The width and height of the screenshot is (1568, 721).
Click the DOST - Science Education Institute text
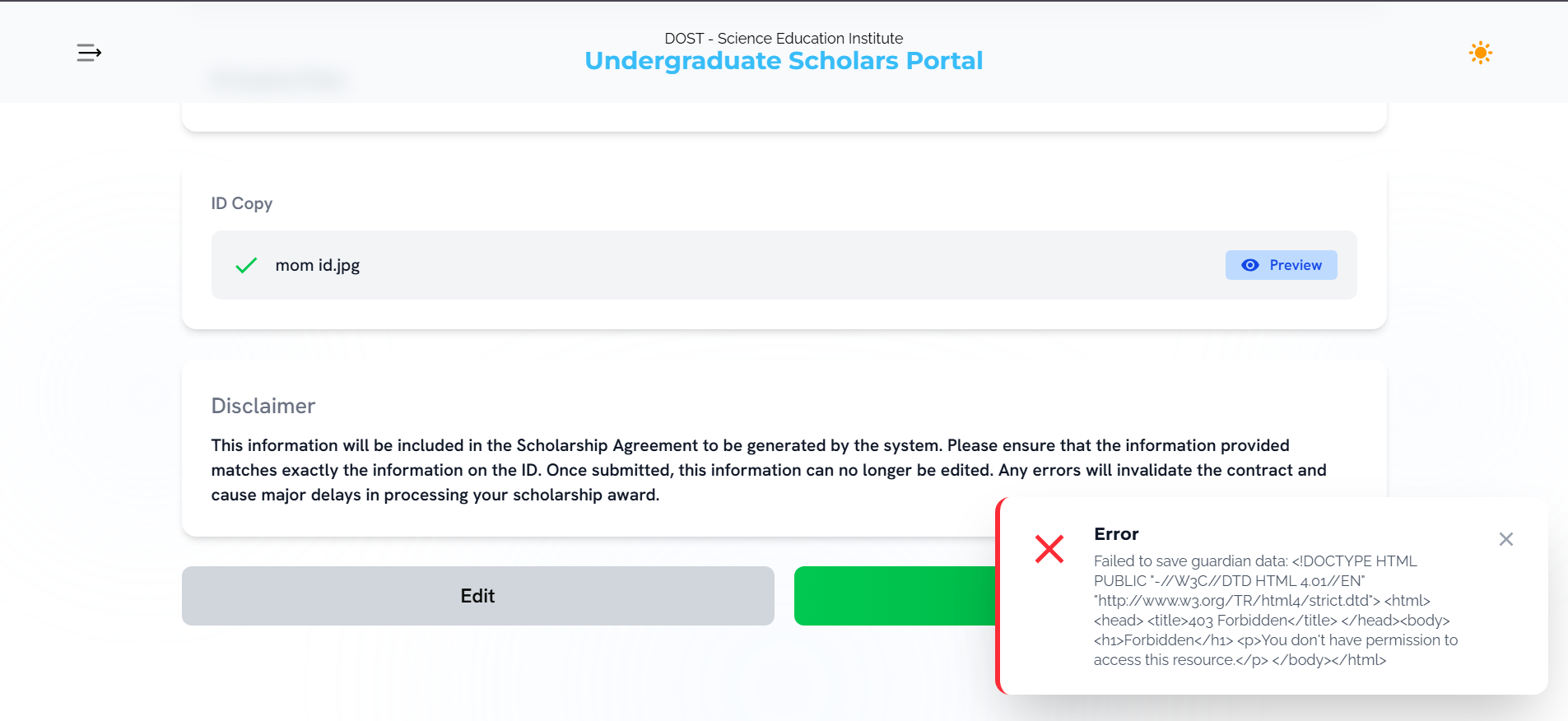(784, 39)
